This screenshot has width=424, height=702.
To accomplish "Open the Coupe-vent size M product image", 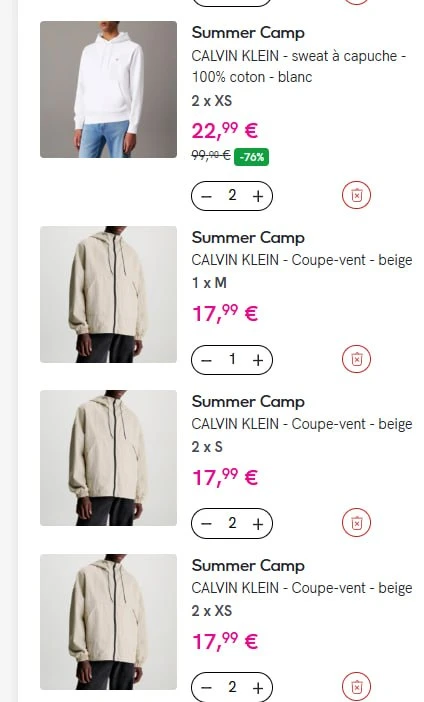I will pos(108,294).
